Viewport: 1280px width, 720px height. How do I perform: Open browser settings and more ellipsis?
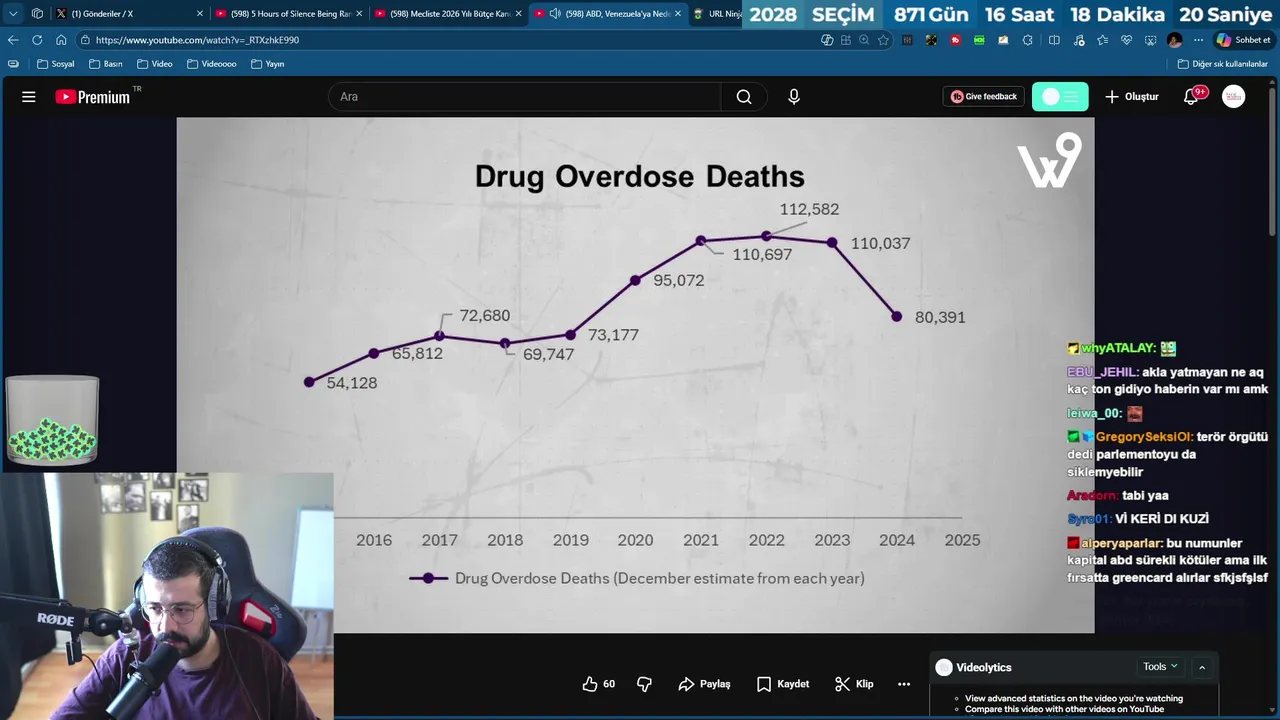(1198, 40)
